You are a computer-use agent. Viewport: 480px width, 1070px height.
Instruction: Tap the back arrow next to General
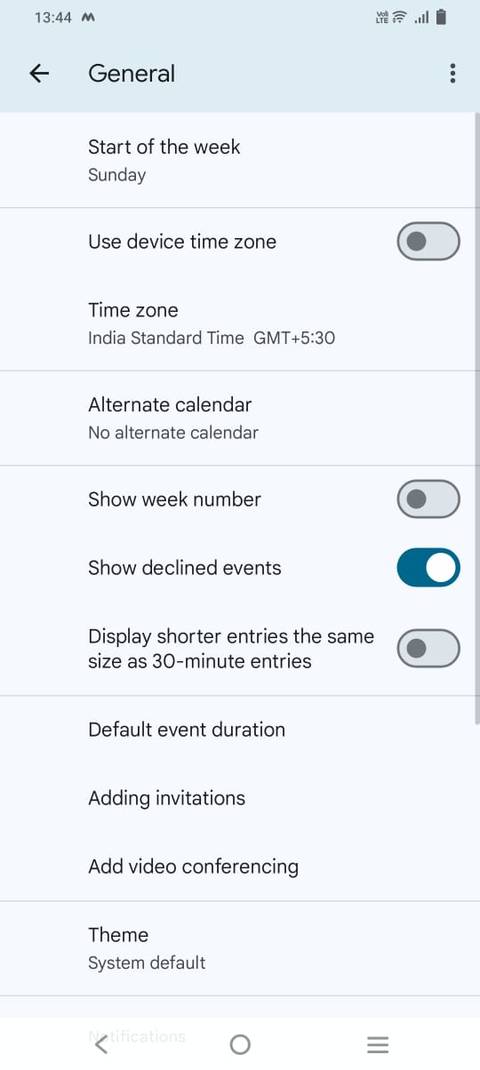pyautogui.click(x=40, y=73)
